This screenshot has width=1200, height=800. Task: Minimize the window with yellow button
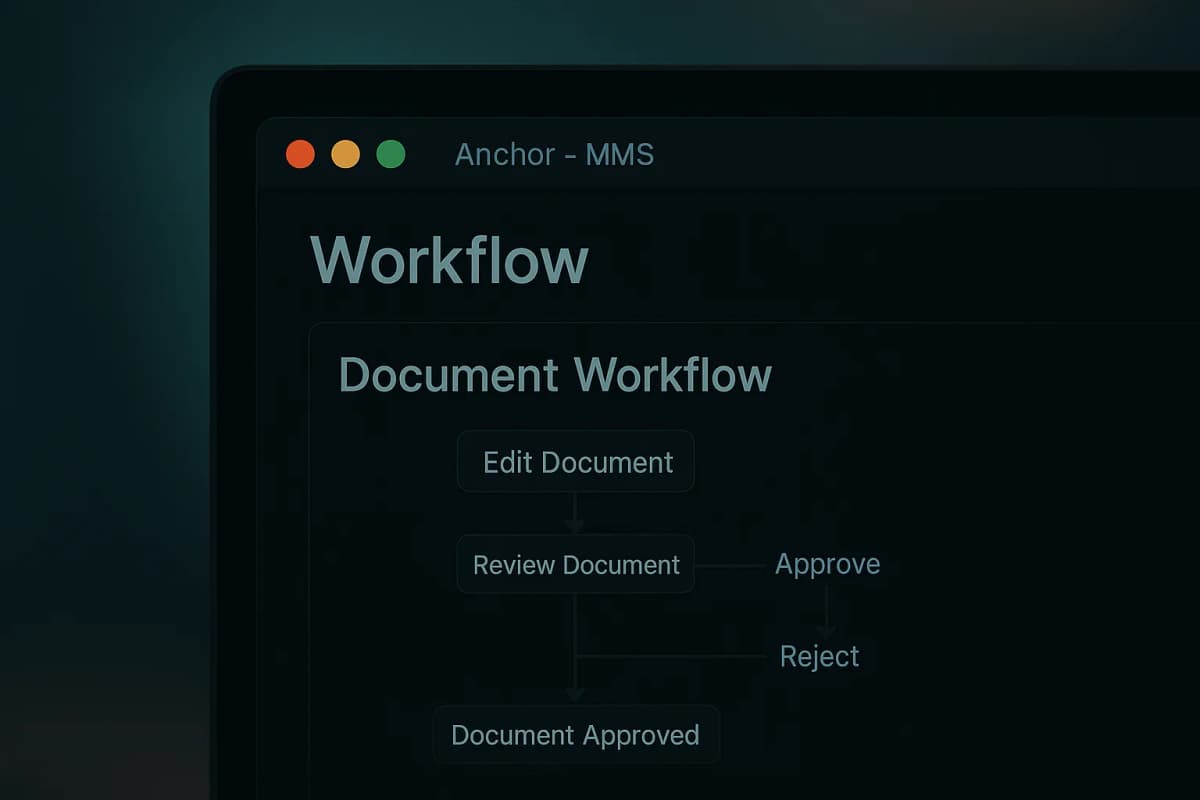pyautogui.click(x=345, y=154)
